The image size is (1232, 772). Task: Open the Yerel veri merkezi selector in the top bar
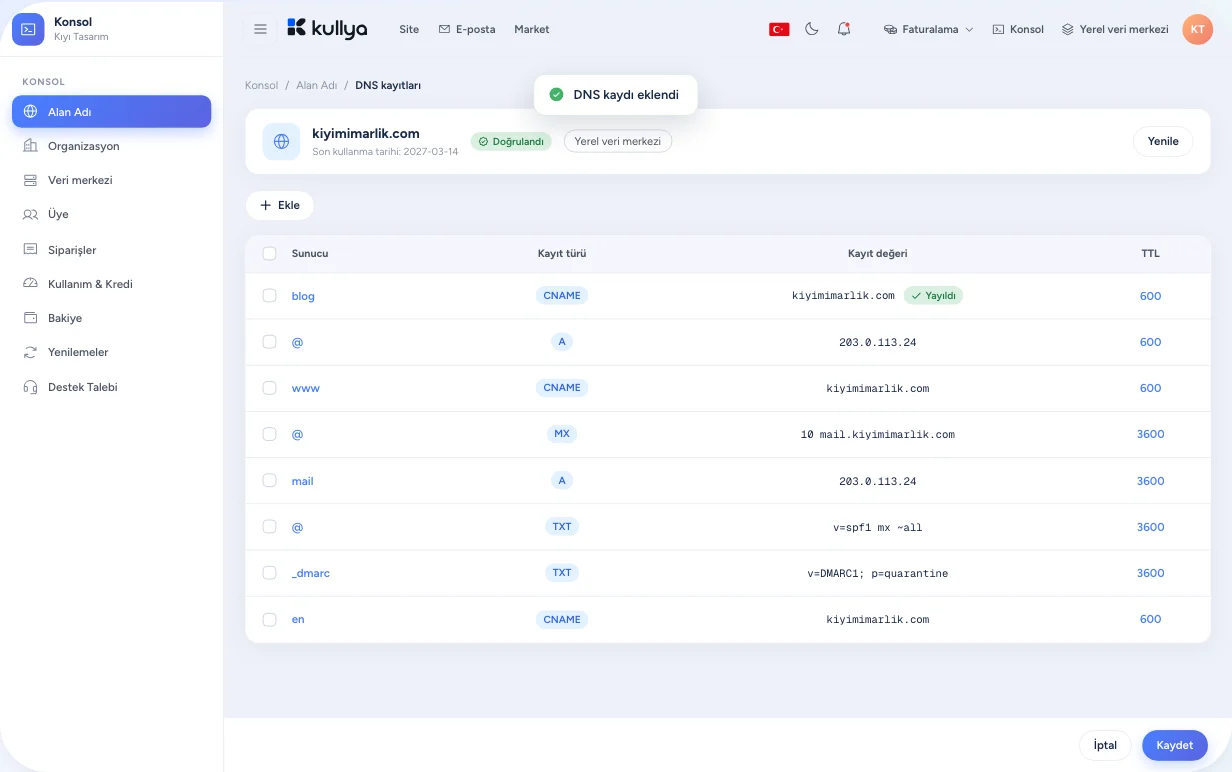click(x=1115, y=29)
